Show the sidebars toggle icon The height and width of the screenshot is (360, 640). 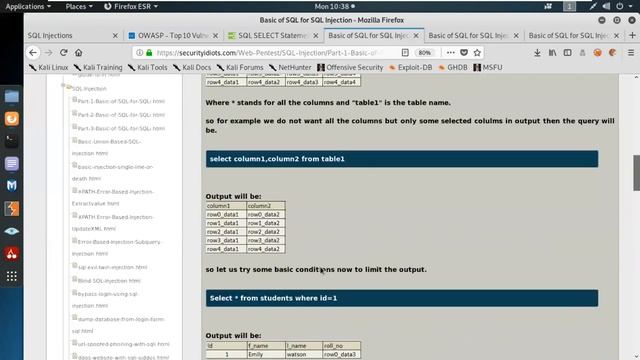567,53
